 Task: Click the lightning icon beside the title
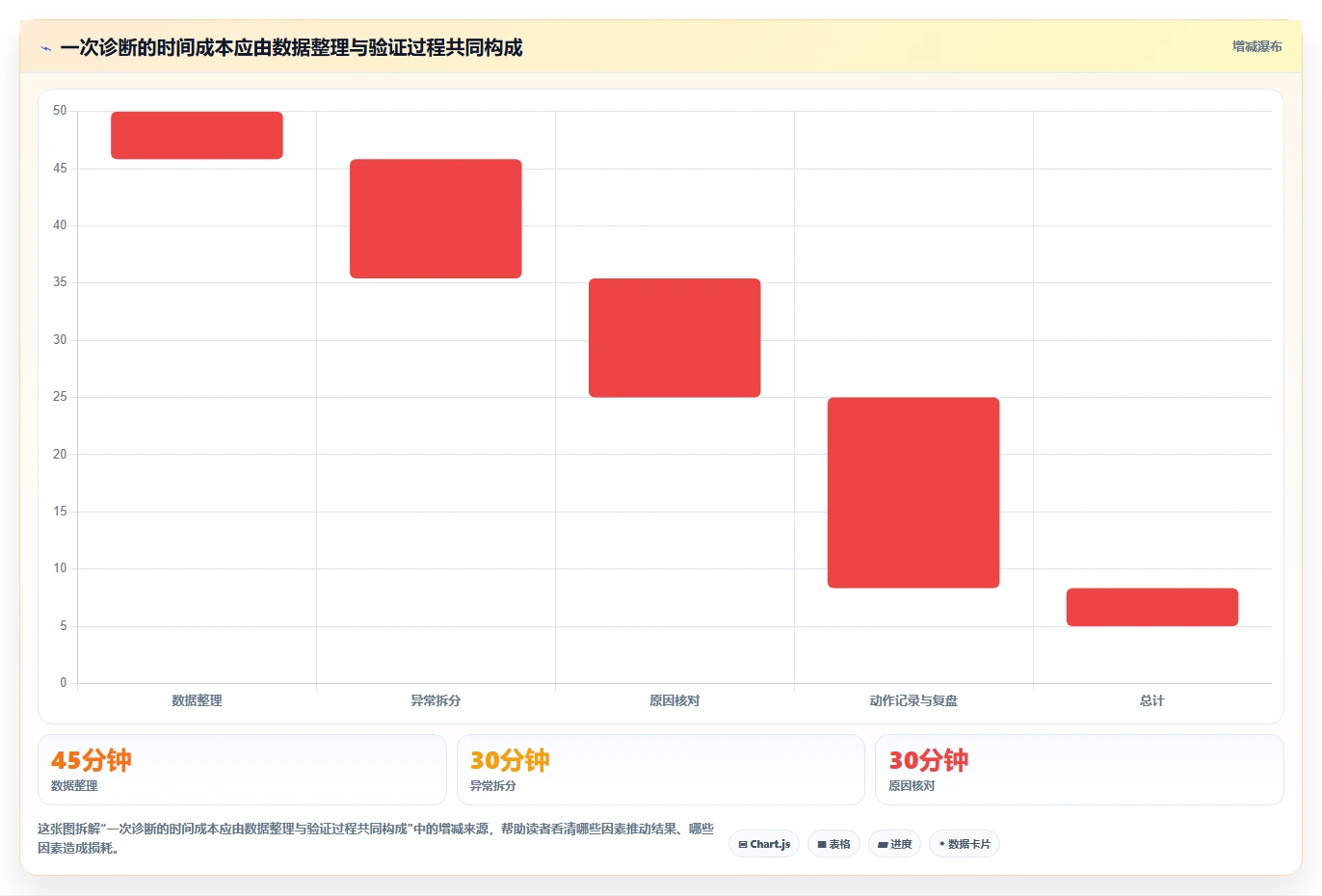[45, 48]
